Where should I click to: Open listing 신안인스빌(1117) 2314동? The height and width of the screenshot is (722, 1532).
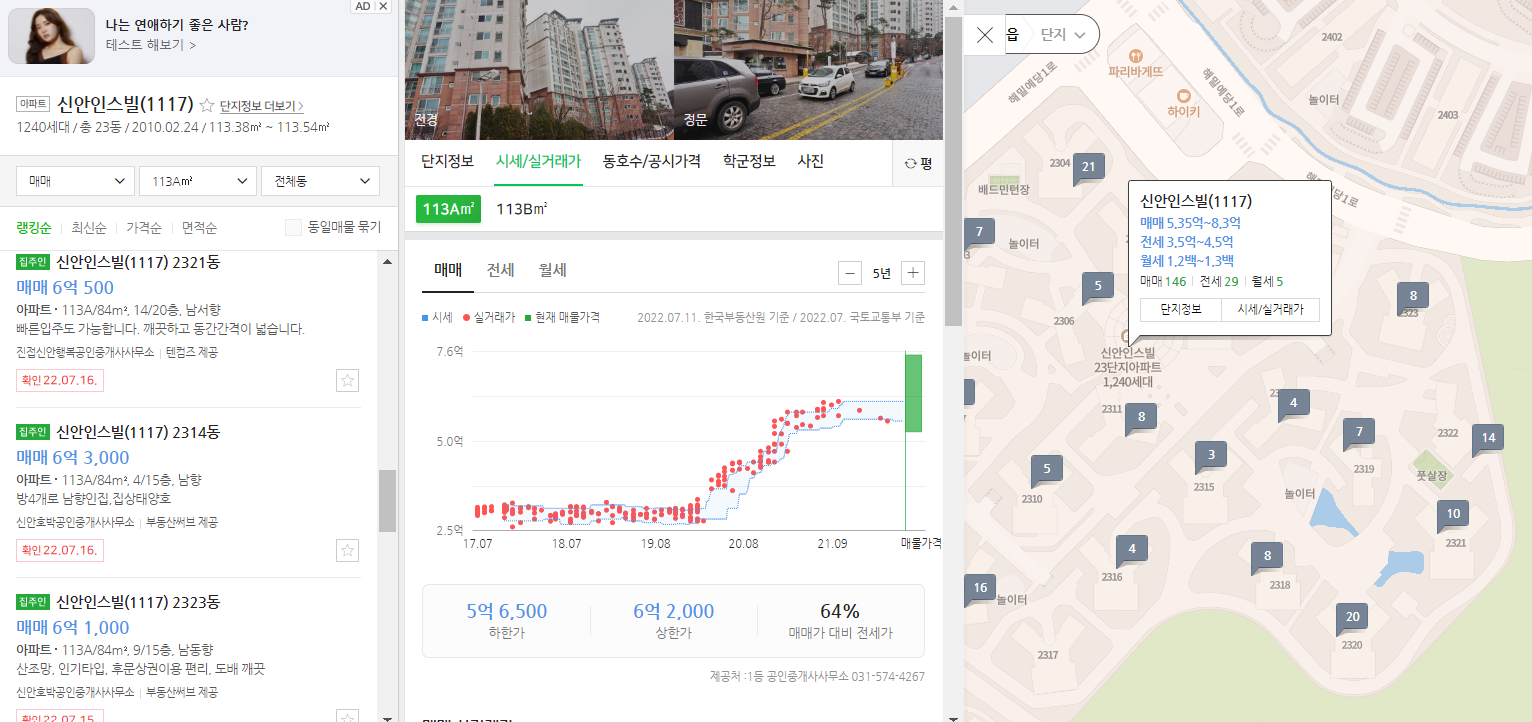pos(138,432)
